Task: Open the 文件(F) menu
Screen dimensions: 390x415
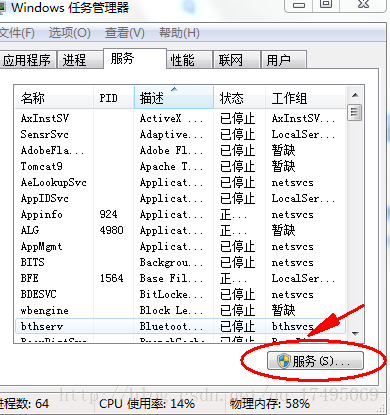Action: [x=17, y=33]
